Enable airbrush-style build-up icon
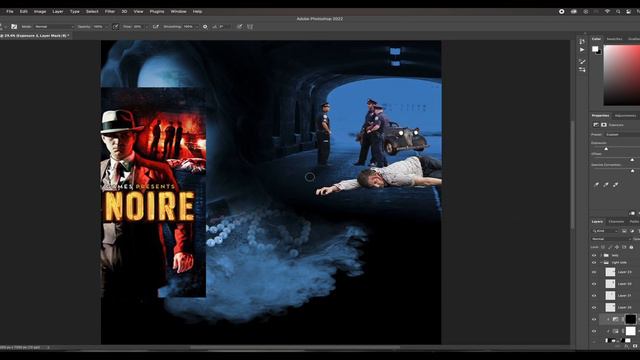This screenshot has width=640, height=360. tap(156, 27)
